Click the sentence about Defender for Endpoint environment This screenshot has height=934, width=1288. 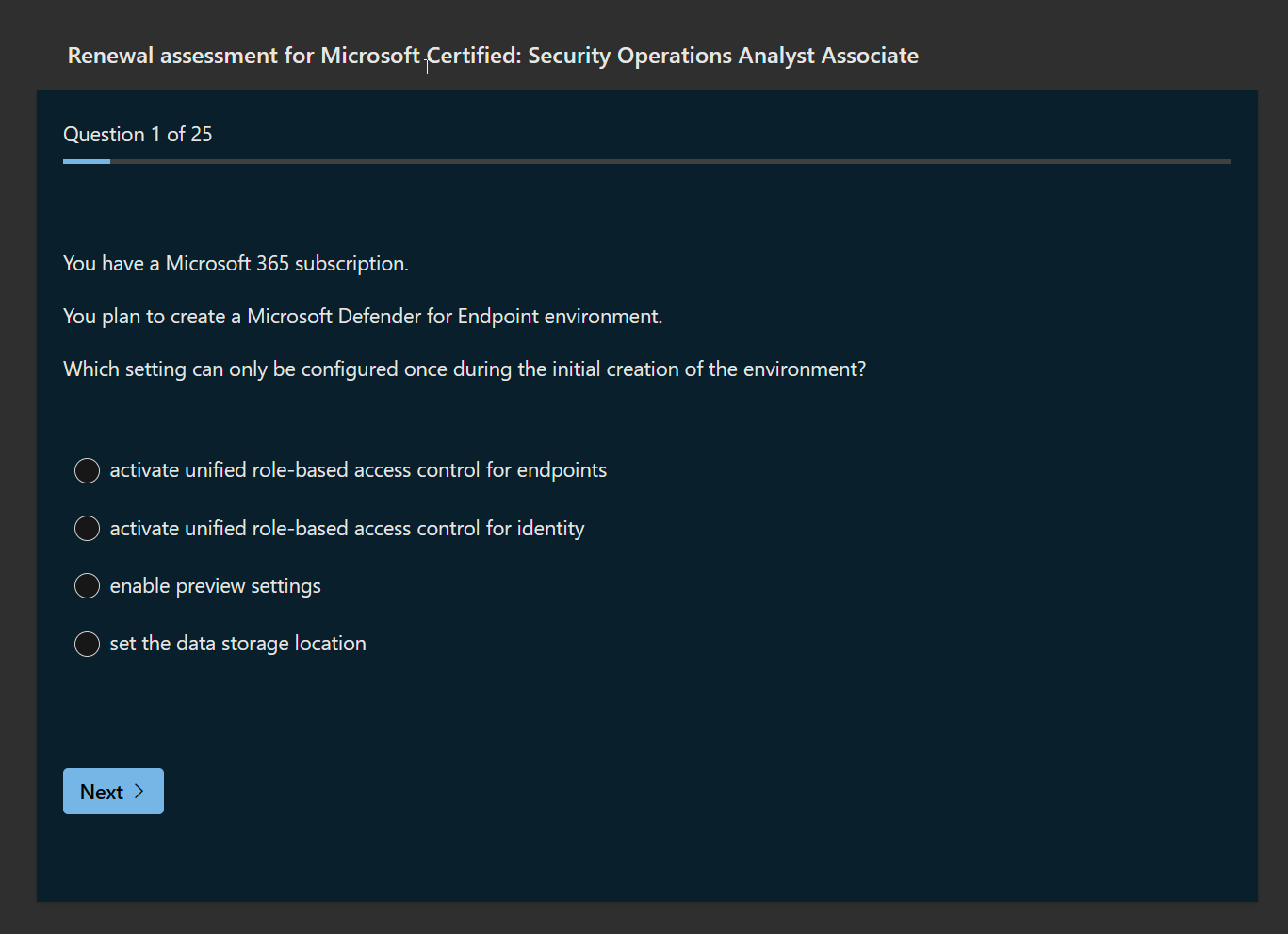363,317
